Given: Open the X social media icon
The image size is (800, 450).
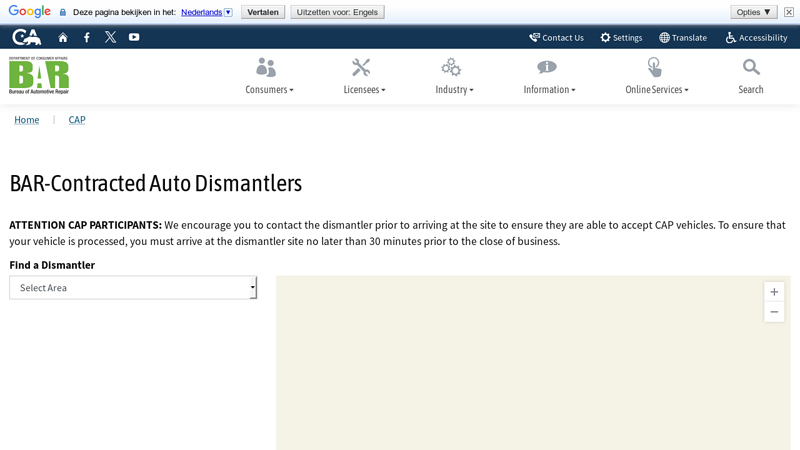Looking at the screenshot, I should coord(110,37).
